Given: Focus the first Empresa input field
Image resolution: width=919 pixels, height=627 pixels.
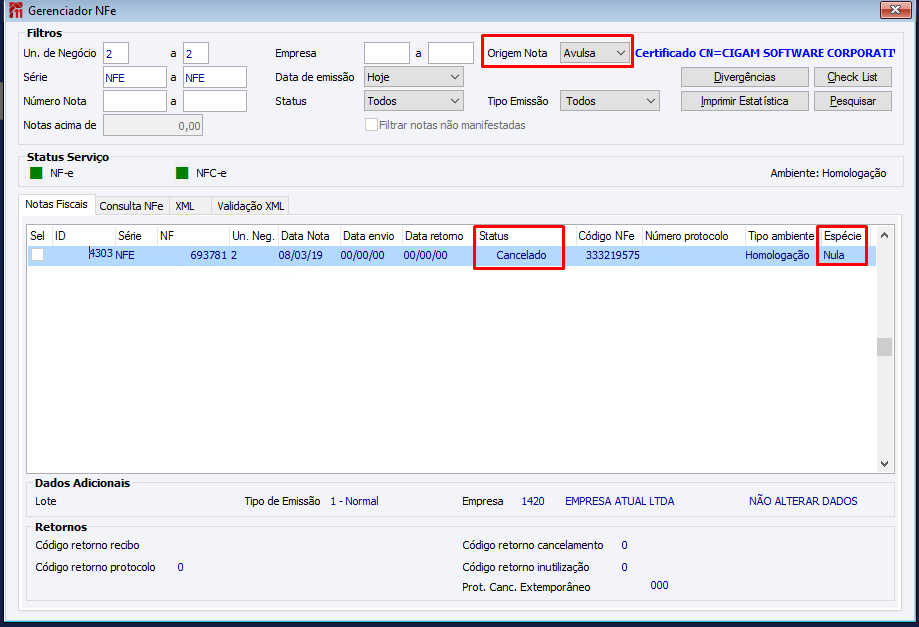Looking at the screenshot, I should pos(387,53).
